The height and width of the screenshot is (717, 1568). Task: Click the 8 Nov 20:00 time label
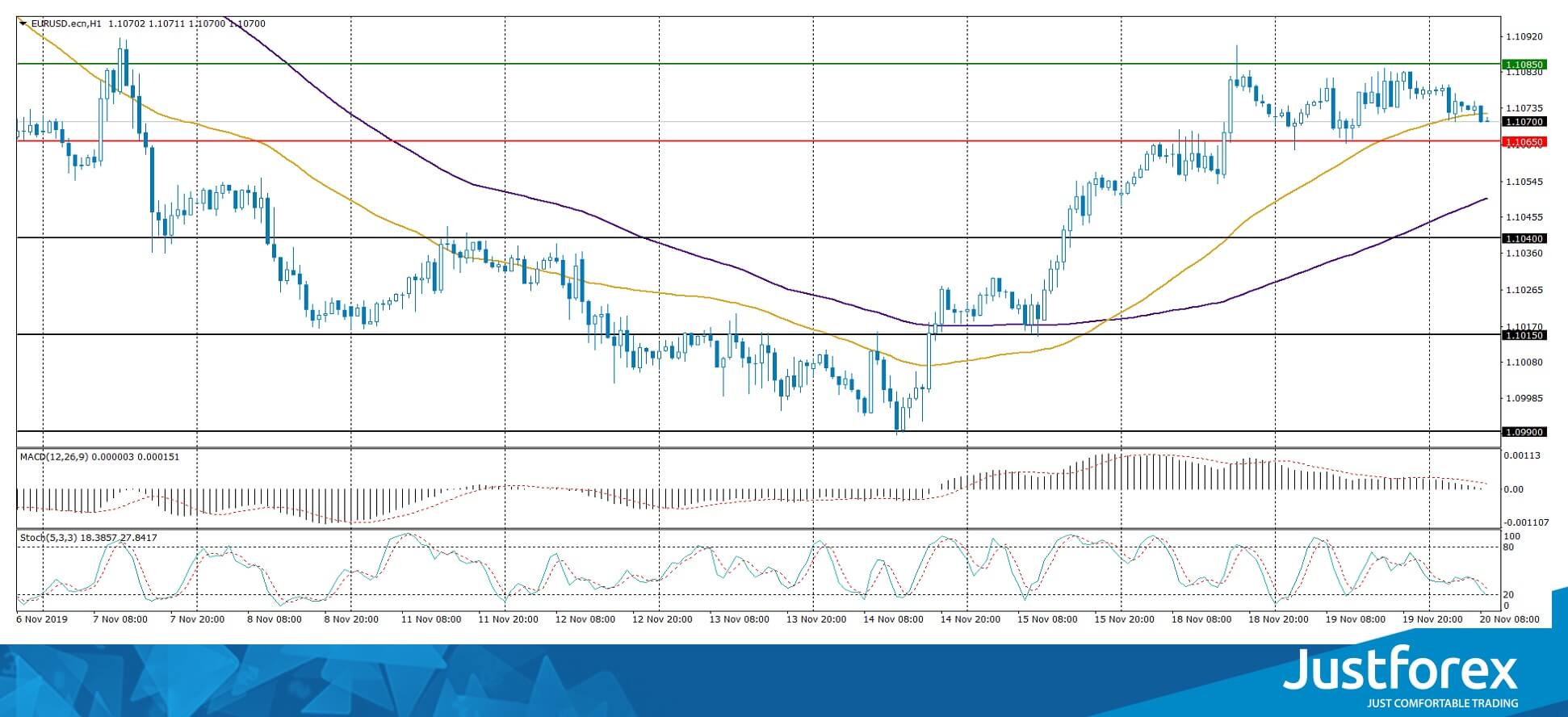click(351, 619)
